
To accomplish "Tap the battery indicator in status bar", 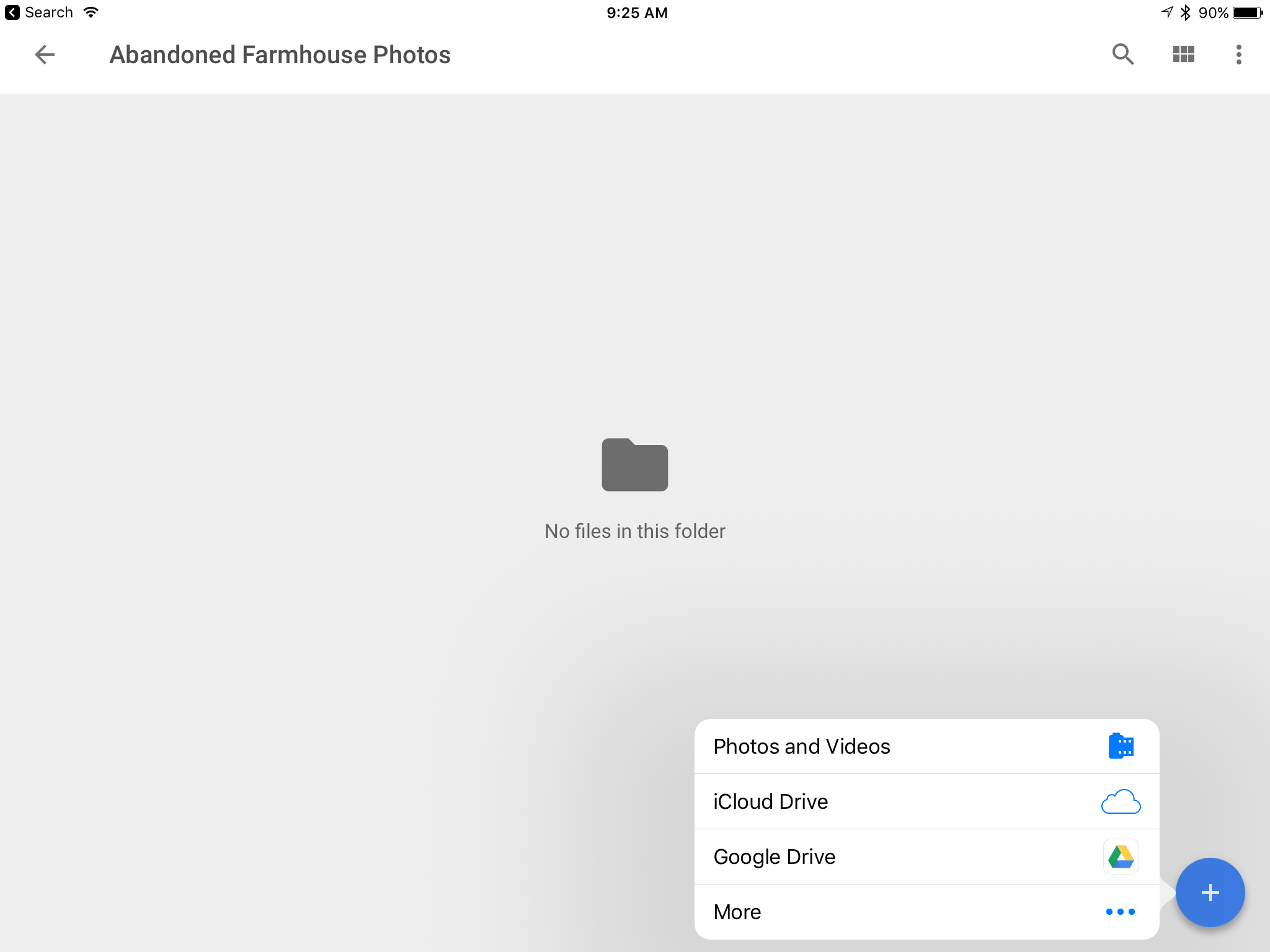I will pyautogui.click(x=1247, y=12).
